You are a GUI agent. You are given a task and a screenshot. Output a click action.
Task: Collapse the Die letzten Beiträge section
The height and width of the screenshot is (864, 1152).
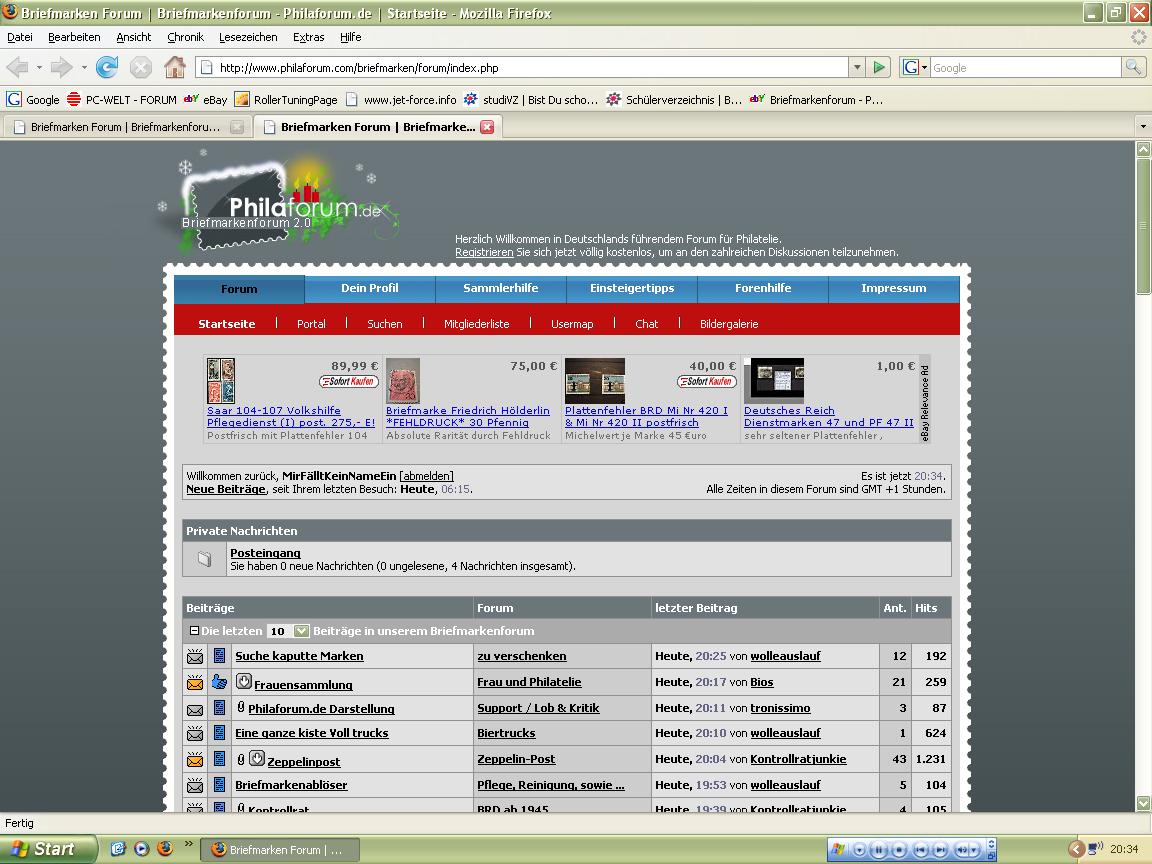click(194, 631)
